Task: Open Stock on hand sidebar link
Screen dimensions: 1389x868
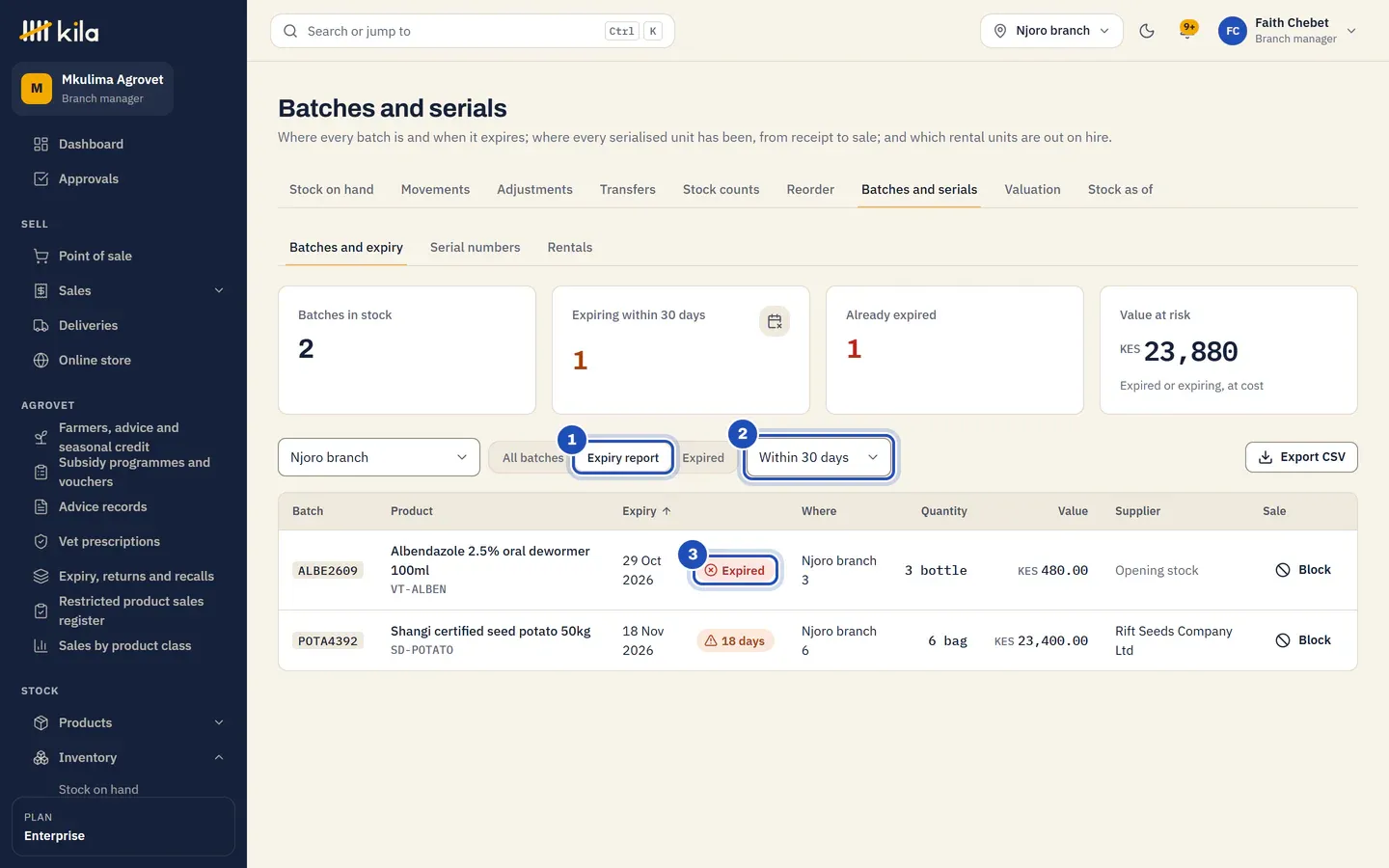Action: click(x=98, y=789)
